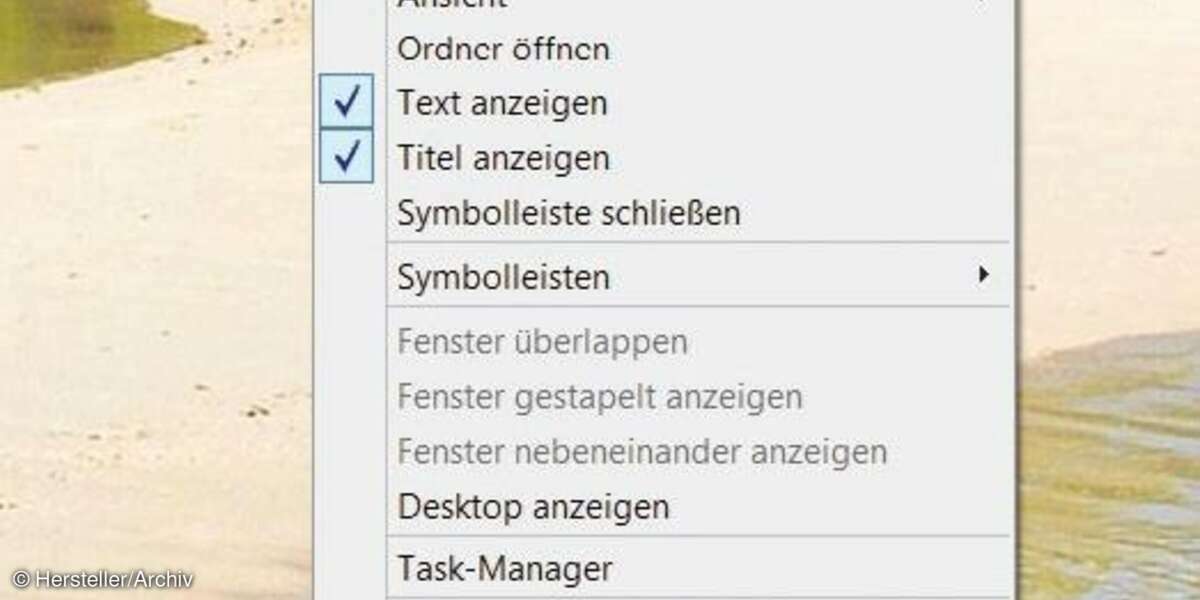1200x600 pixels.
Task: Click "Fenster gestapelt anzeigen"
Action: coord(600,396)
